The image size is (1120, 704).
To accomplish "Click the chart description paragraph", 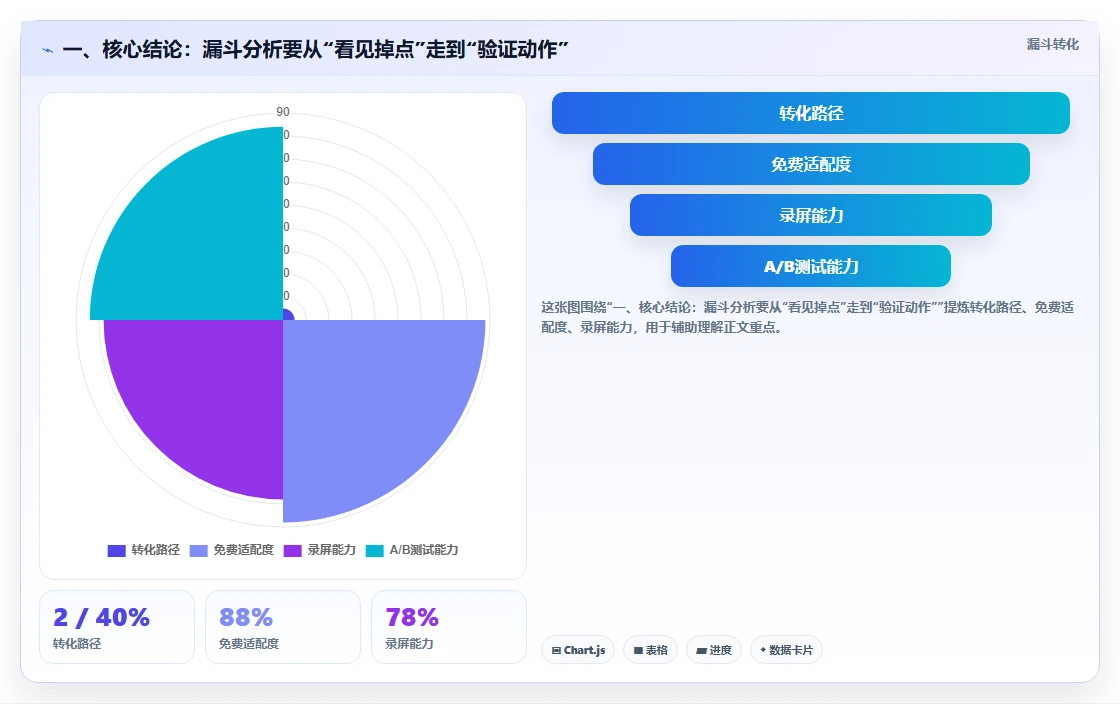I will pos(807,317).
